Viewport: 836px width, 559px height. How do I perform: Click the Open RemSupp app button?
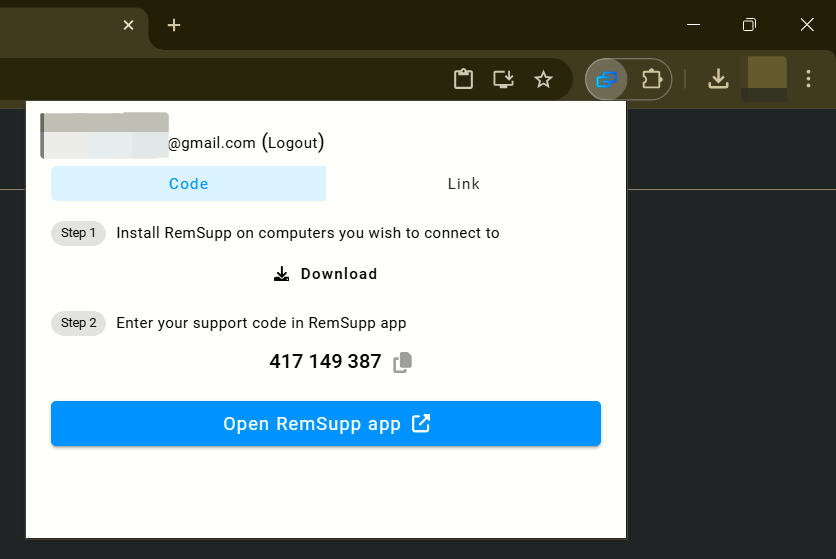click(326, 424)
